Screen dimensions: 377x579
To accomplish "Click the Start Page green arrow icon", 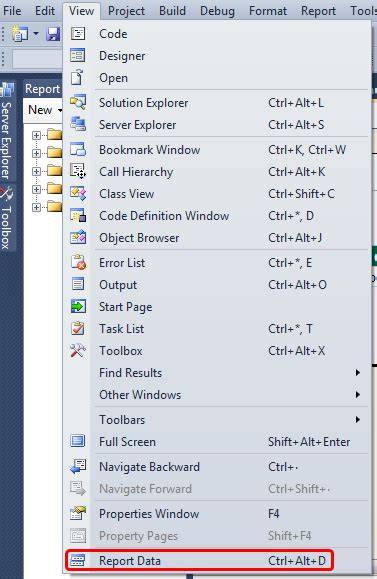I will pos(78,306).
